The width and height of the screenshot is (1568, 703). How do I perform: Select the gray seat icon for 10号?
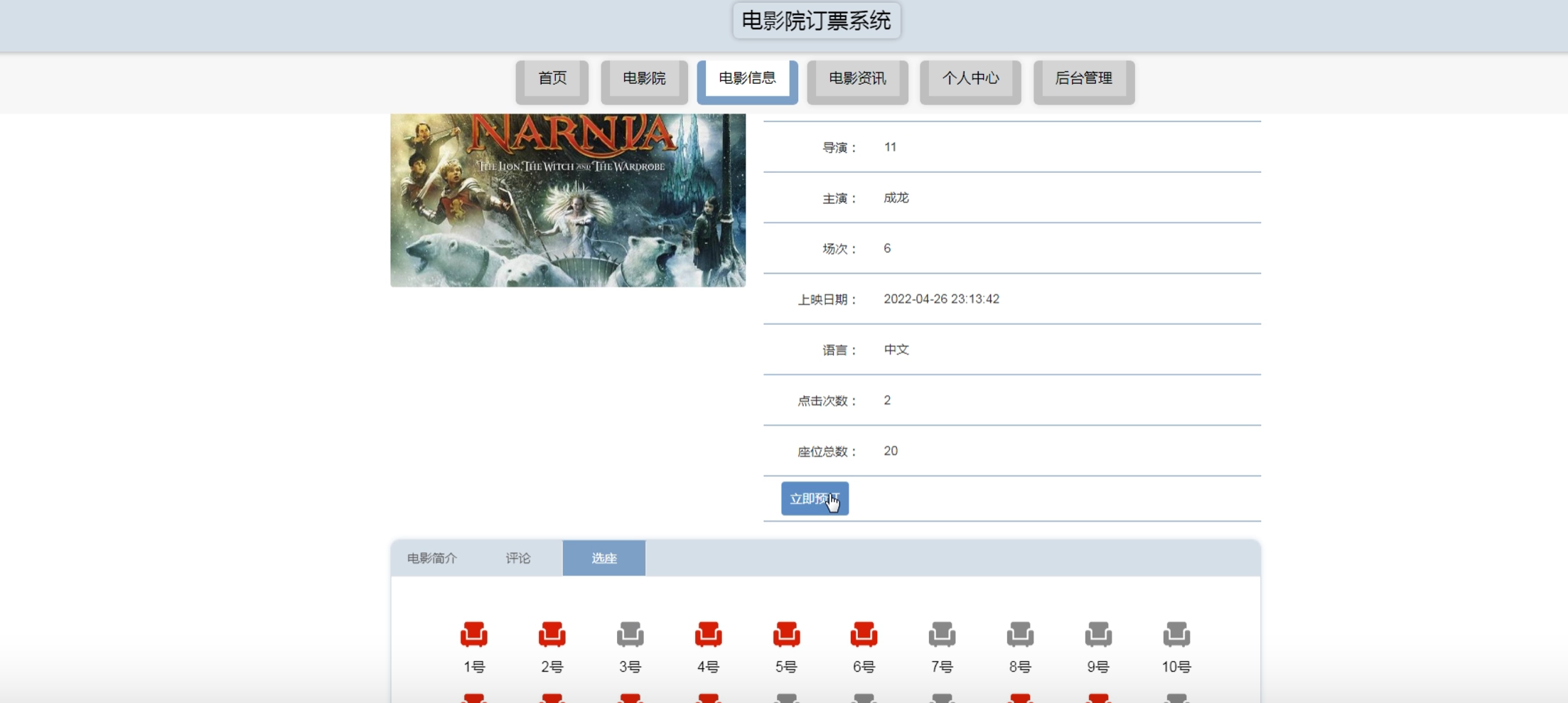coord(1177,634)
